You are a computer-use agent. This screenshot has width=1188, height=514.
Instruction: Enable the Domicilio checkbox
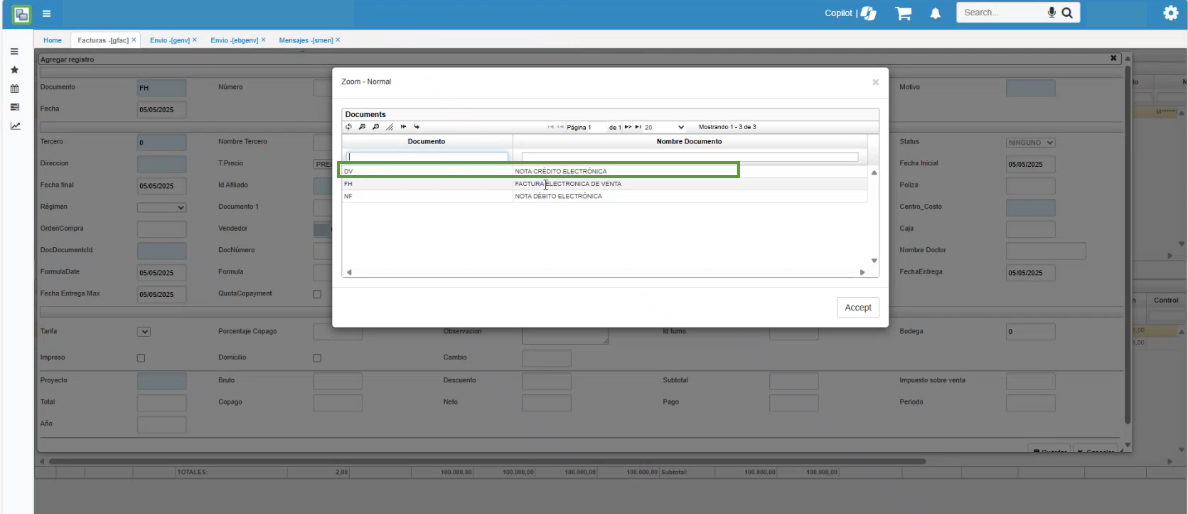tap(317, 358)
